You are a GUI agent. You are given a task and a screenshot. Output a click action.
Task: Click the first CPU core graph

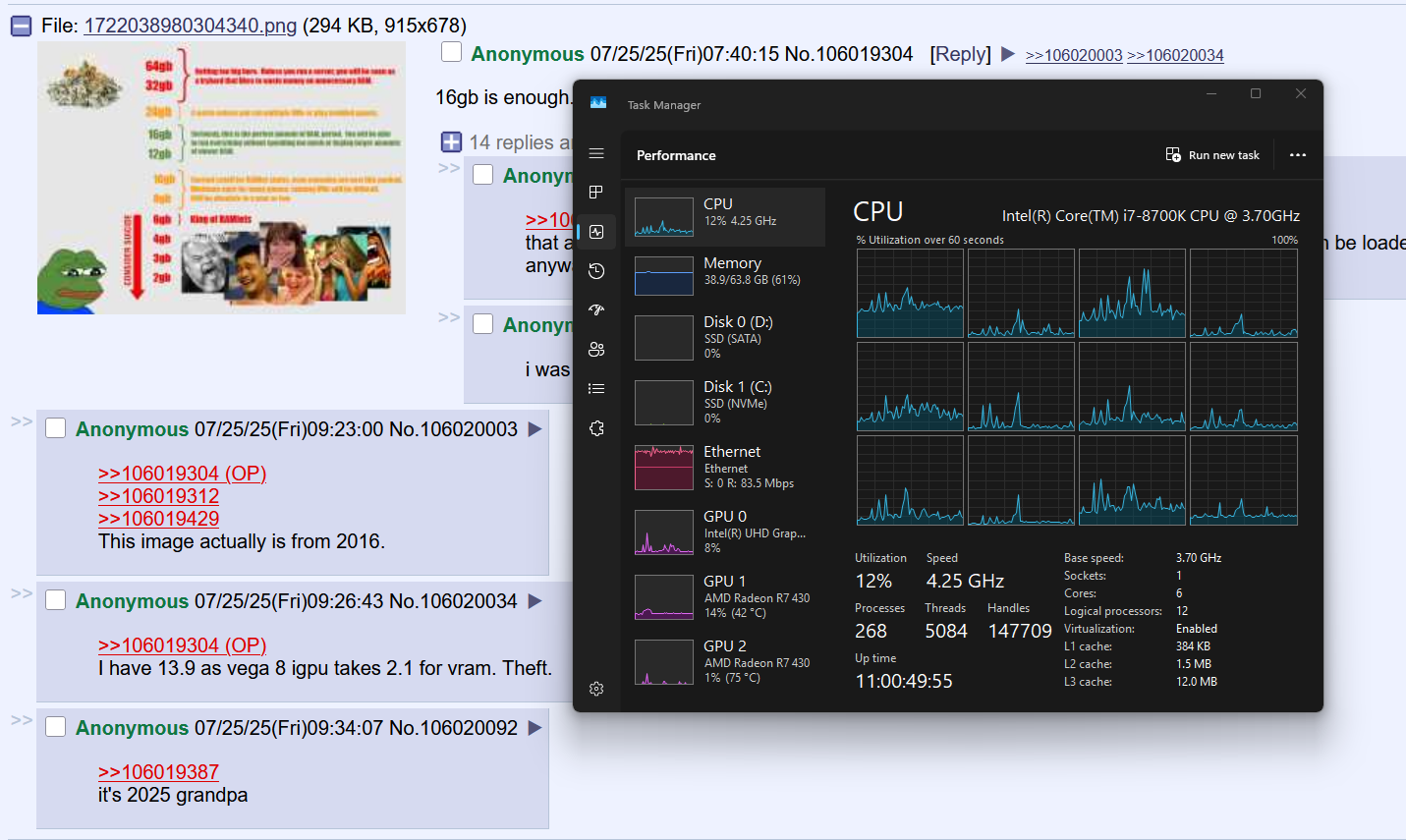pyautogui.click(x=910, y=293)
